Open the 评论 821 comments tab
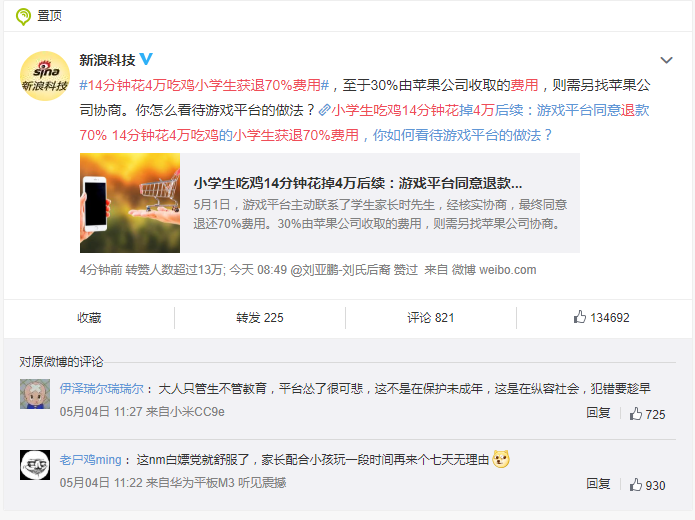 coord(431,318)
